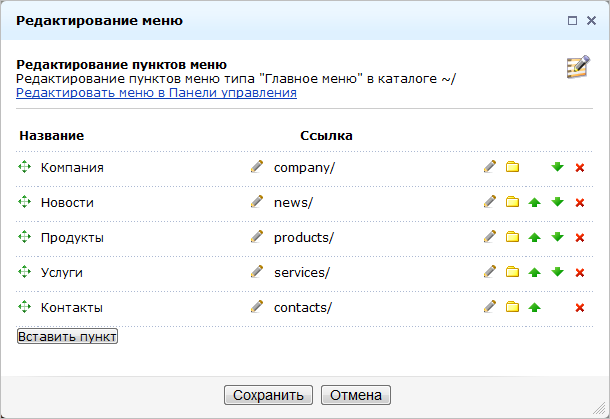
Task: Edit the name Контакты with pencil icon
Action: click(x=257, y=307)
